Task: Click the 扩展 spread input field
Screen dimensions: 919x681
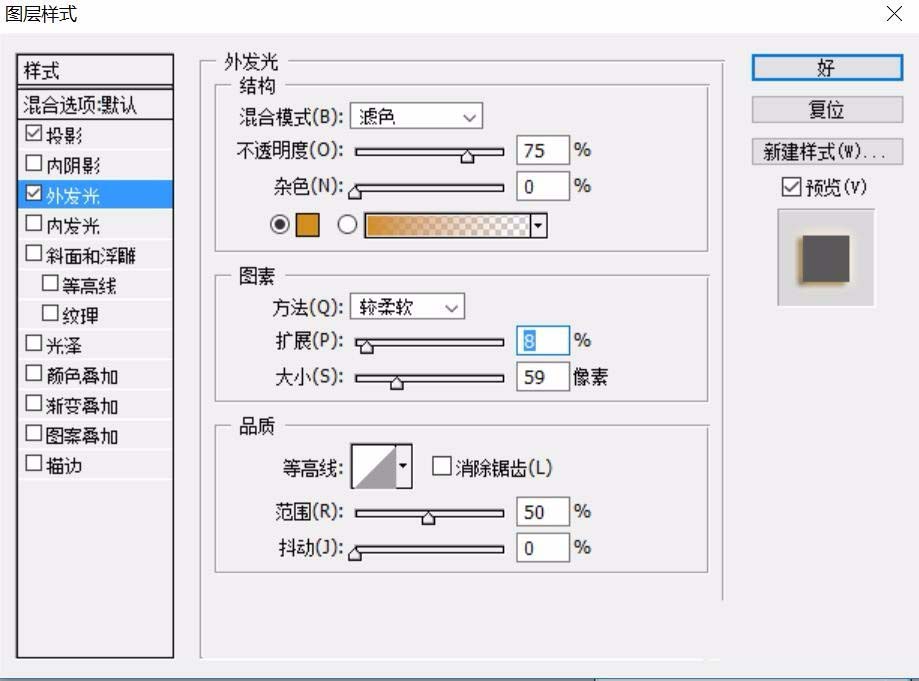Action: tap(541, 341)
